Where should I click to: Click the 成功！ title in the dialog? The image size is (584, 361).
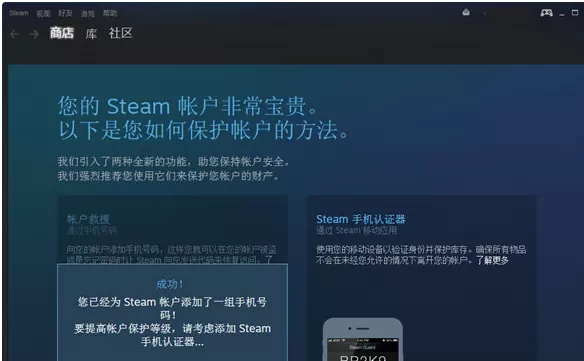(170, 284)
